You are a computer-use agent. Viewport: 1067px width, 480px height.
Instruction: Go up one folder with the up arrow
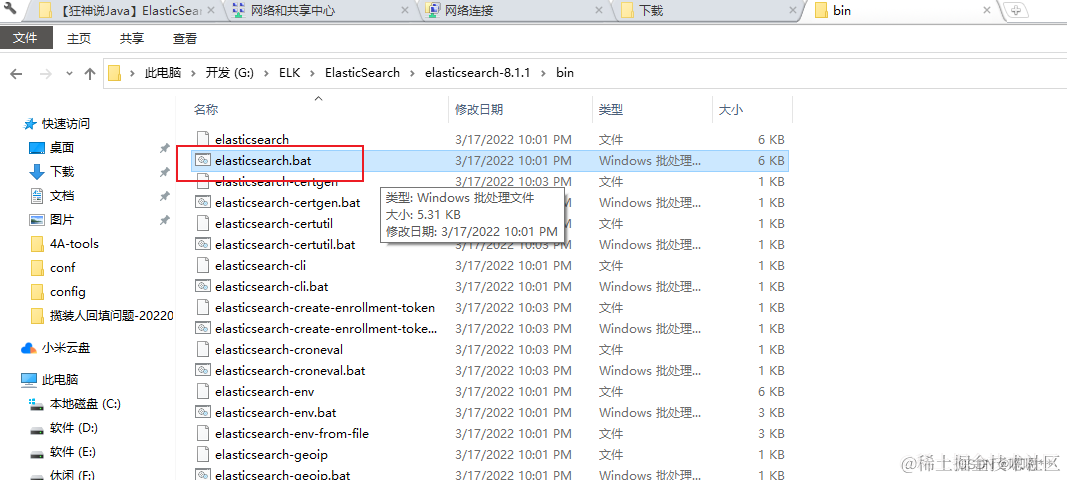coord(90,74)
